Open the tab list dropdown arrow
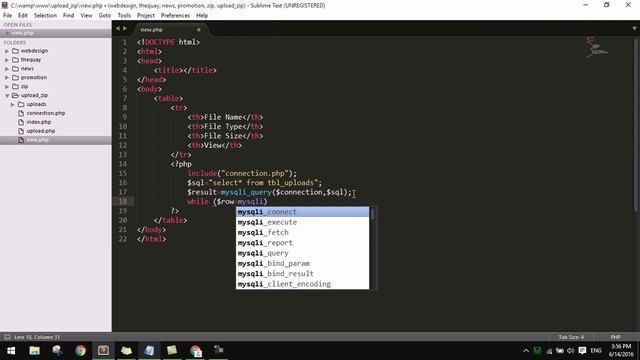Image resolution: width=640 pixels, height=360 pixels. [634, 29]
